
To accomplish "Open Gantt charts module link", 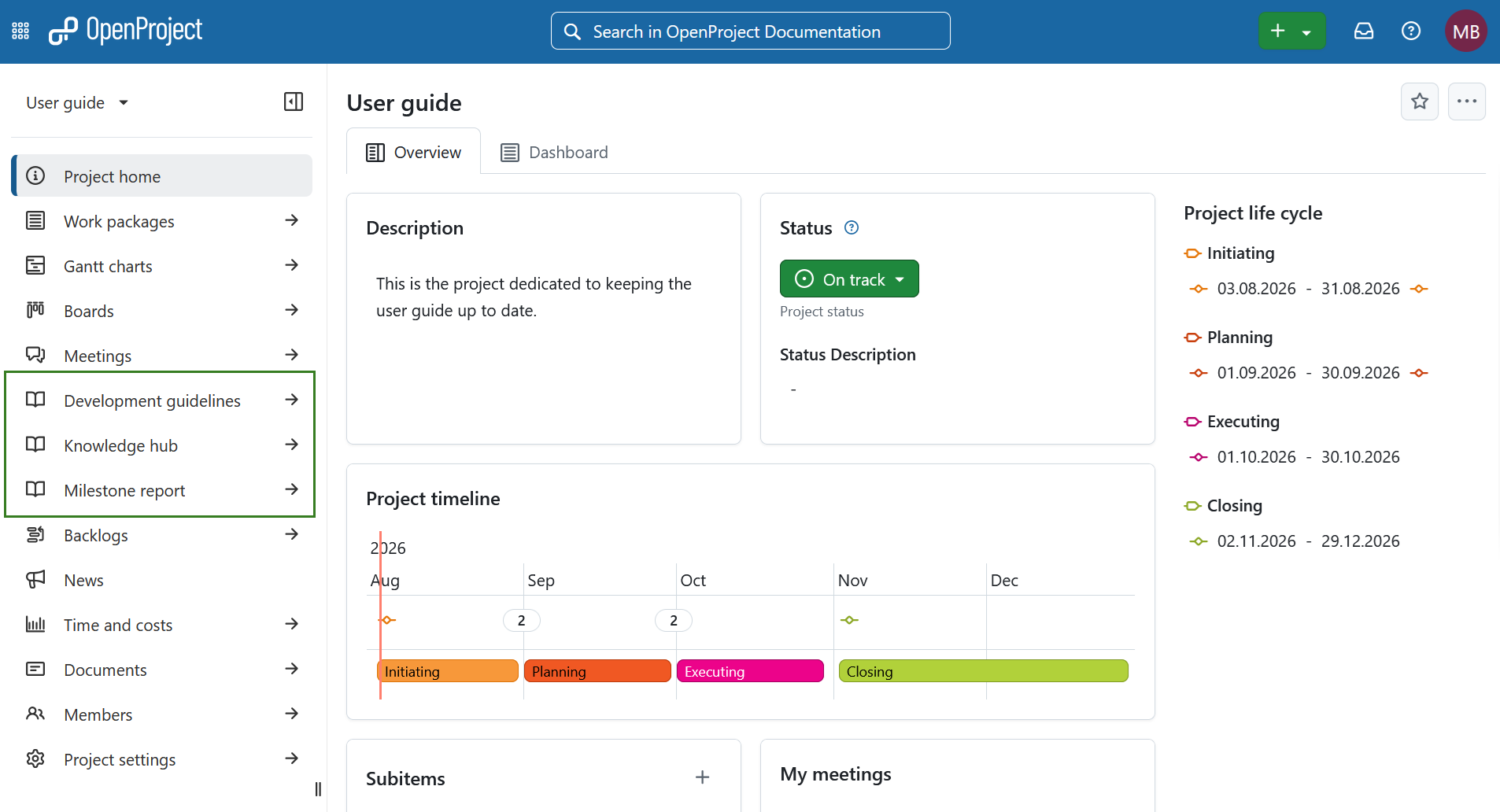I will (108, 266).
